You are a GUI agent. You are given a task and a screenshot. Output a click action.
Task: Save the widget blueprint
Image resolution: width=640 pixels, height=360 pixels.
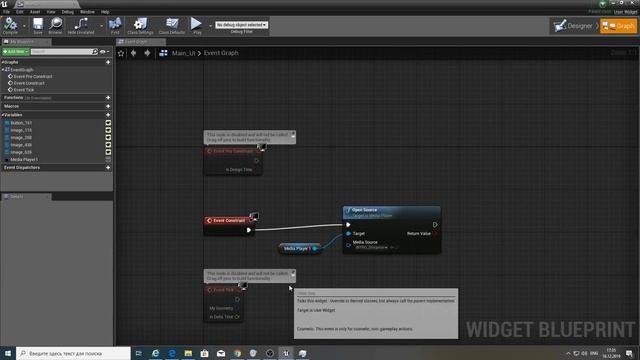coord(38,26)
